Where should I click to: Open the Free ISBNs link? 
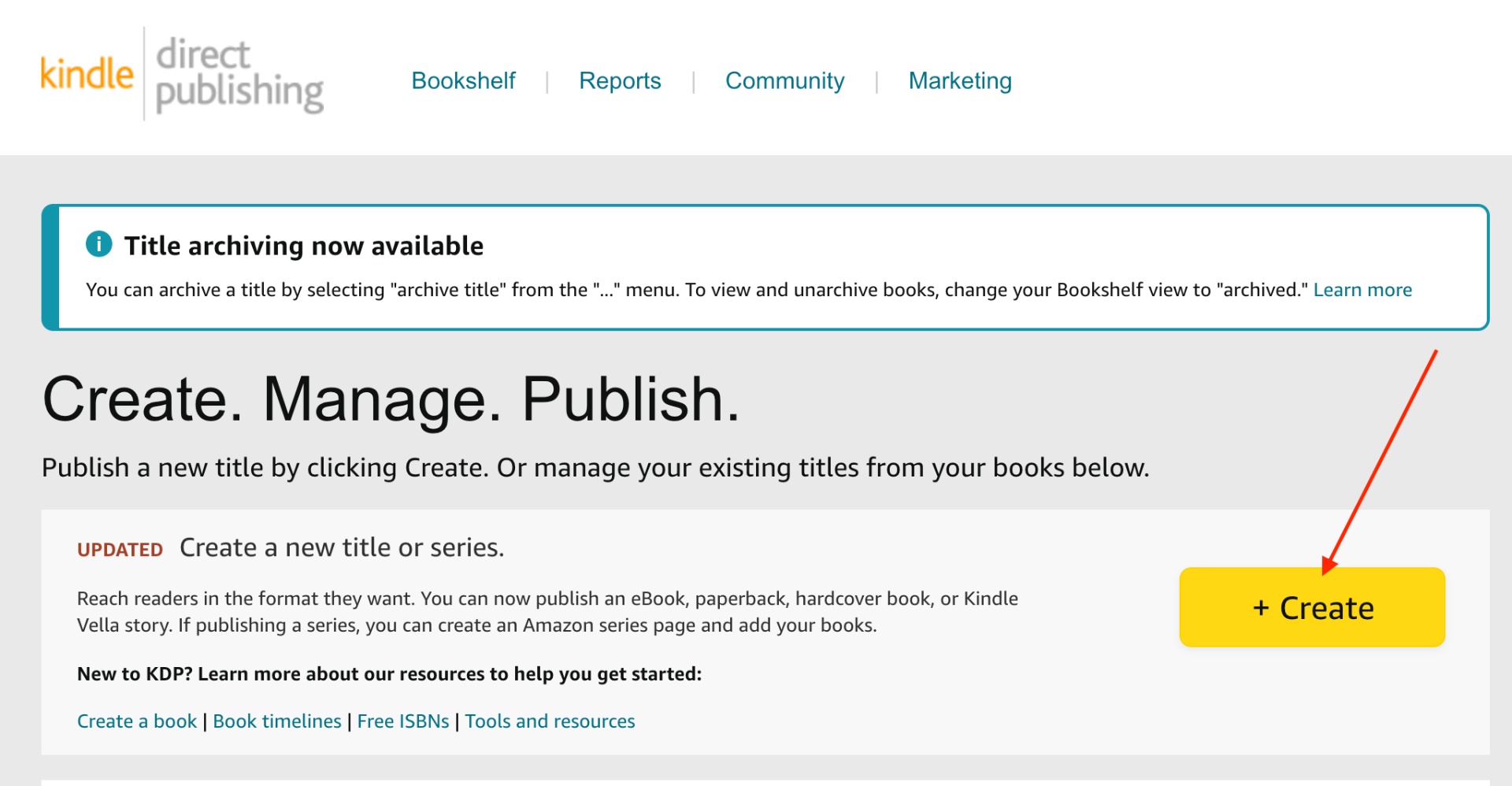pos(403,721)
